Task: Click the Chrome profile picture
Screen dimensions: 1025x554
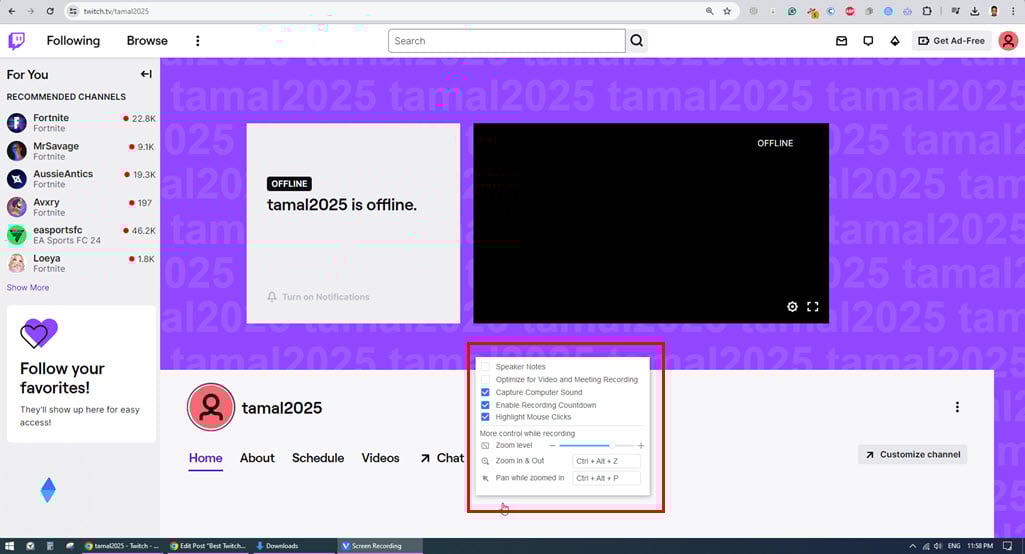Action: pyautogui.click(x=994, y=11)
